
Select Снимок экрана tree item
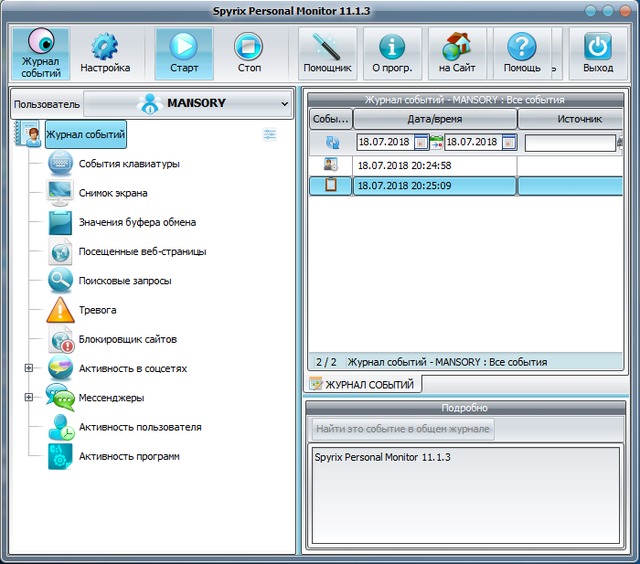(113, 193)
